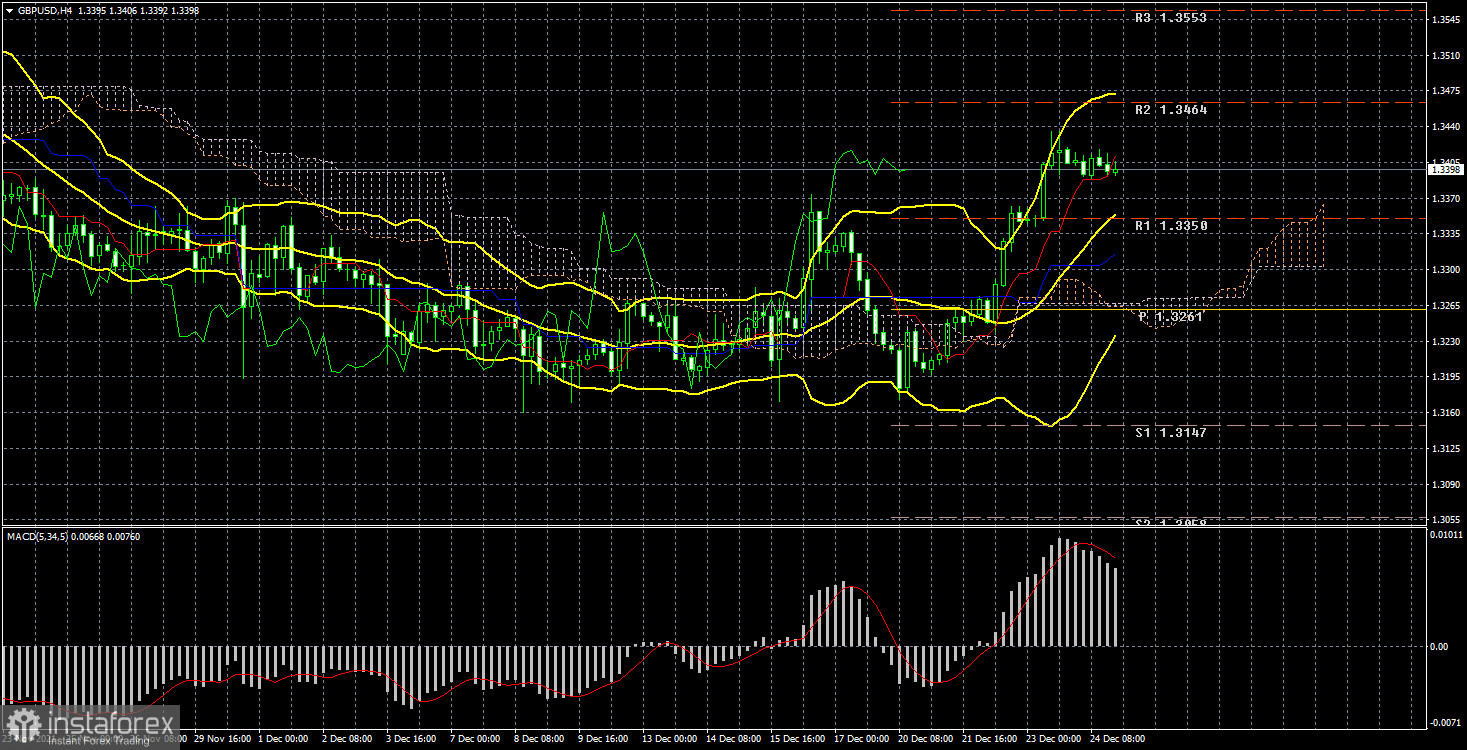Click the 21 Dec 16:00 time label
Image resolution: width=1467 pixels, height=750 pixels.
pos(992,739)
